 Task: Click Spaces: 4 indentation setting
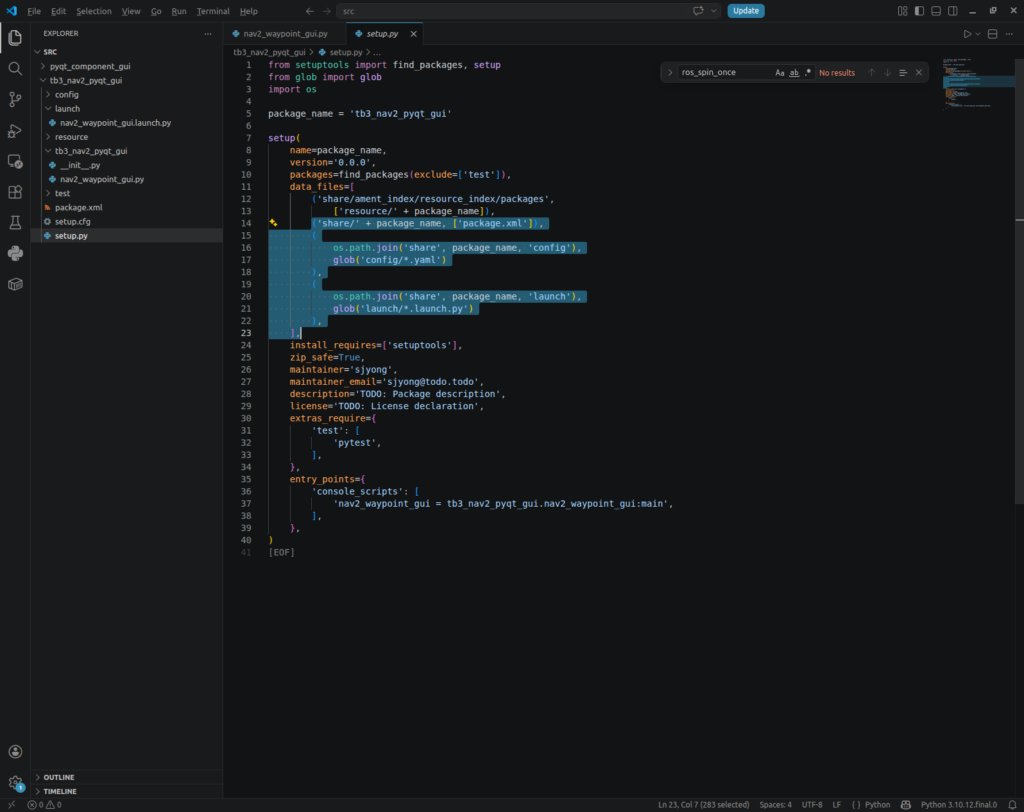pos(775,805)
